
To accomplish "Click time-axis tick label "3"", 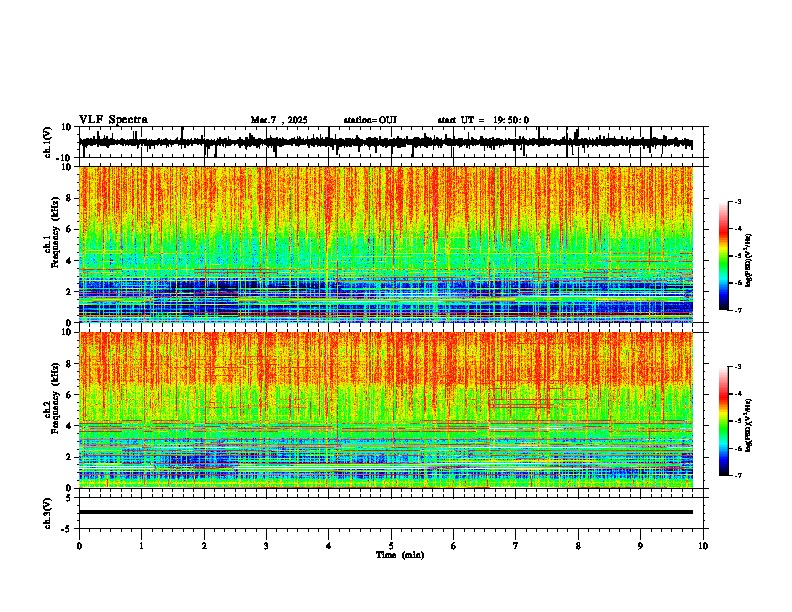I will pyautogui.click(x=266, y=546).
